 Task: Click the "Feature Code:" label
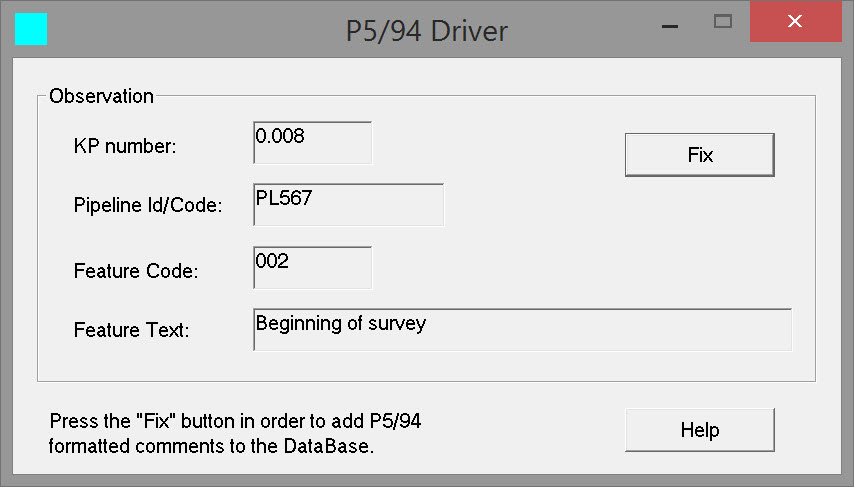(136, 270)
